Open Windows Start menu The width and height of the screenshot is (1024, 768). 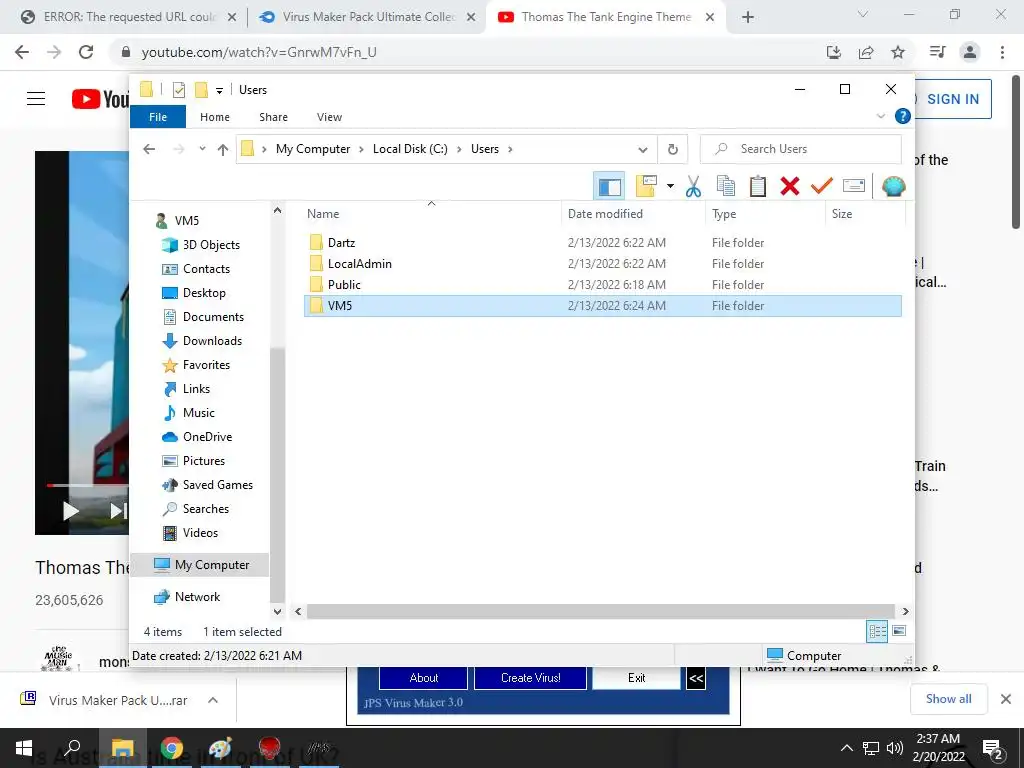click(24, 748)
